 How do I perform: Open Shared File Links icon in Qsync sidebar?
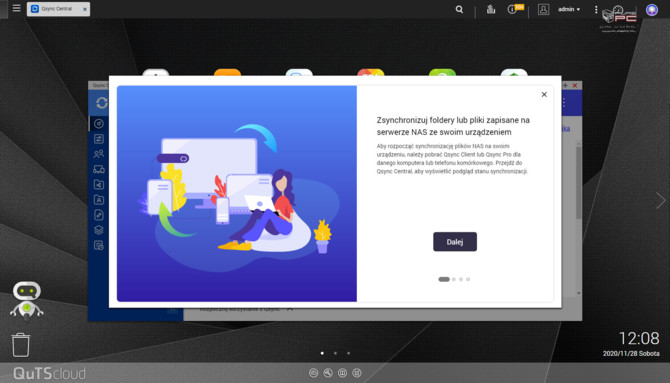(99, 215)
